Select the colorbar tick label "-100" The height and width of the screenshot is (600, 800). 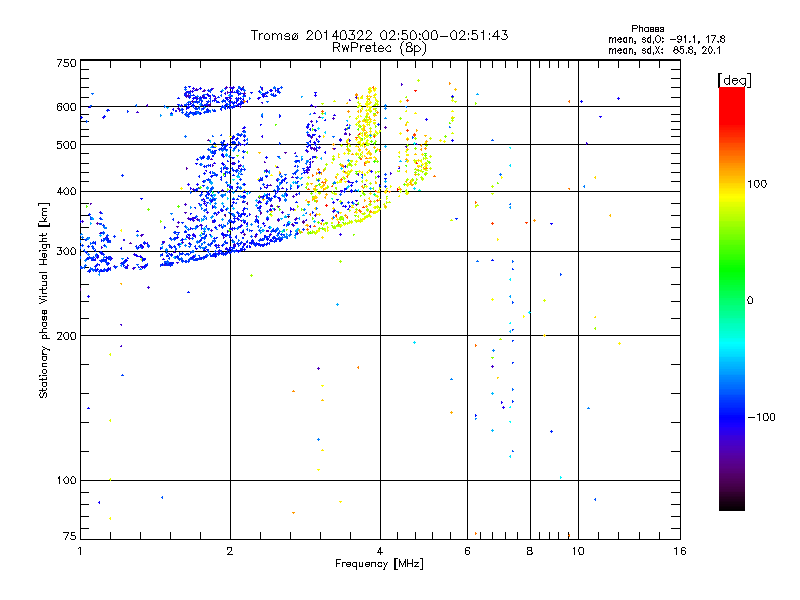(762, 417)
